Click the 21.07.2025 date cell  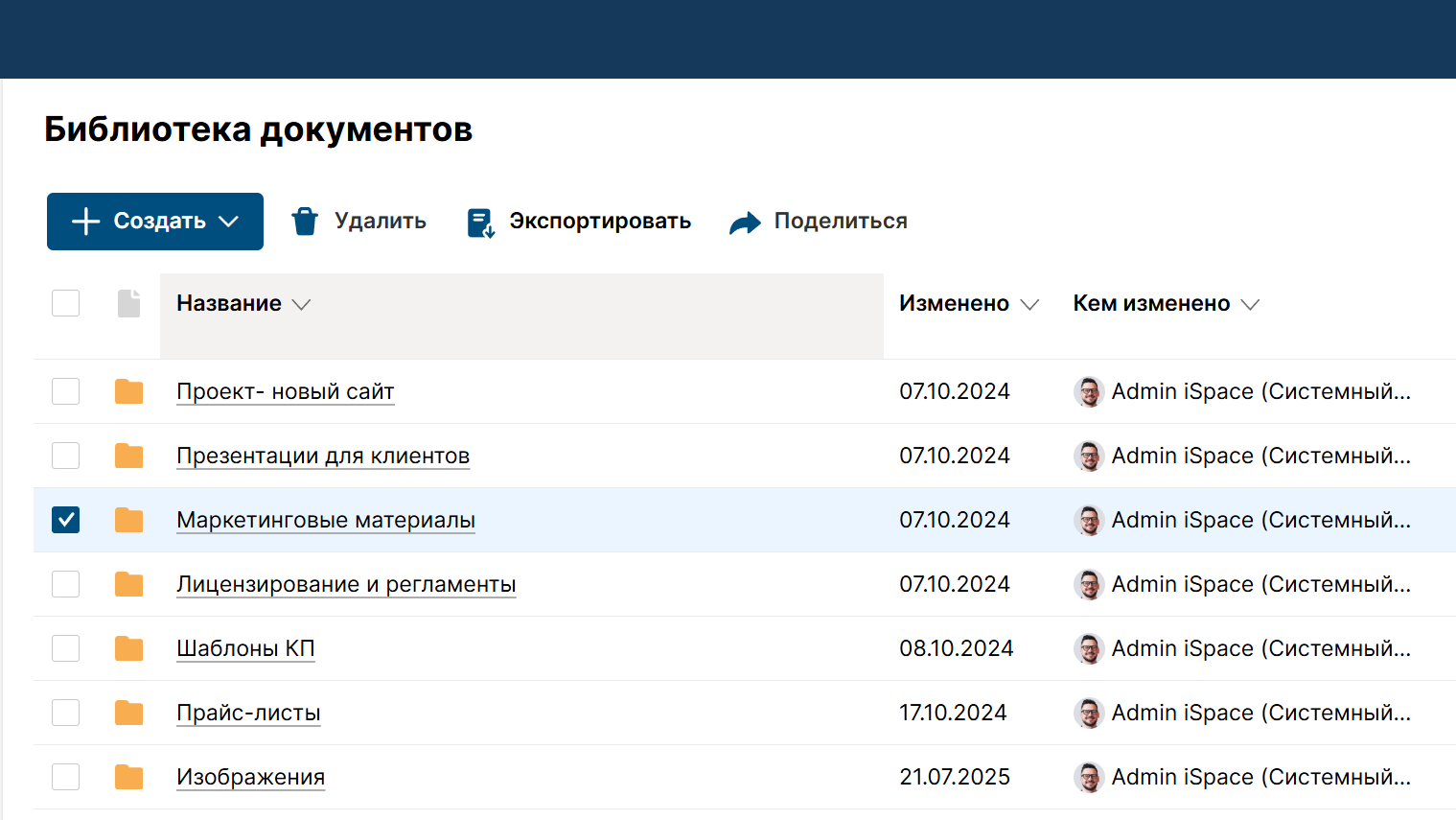click(x=955, y=778)
